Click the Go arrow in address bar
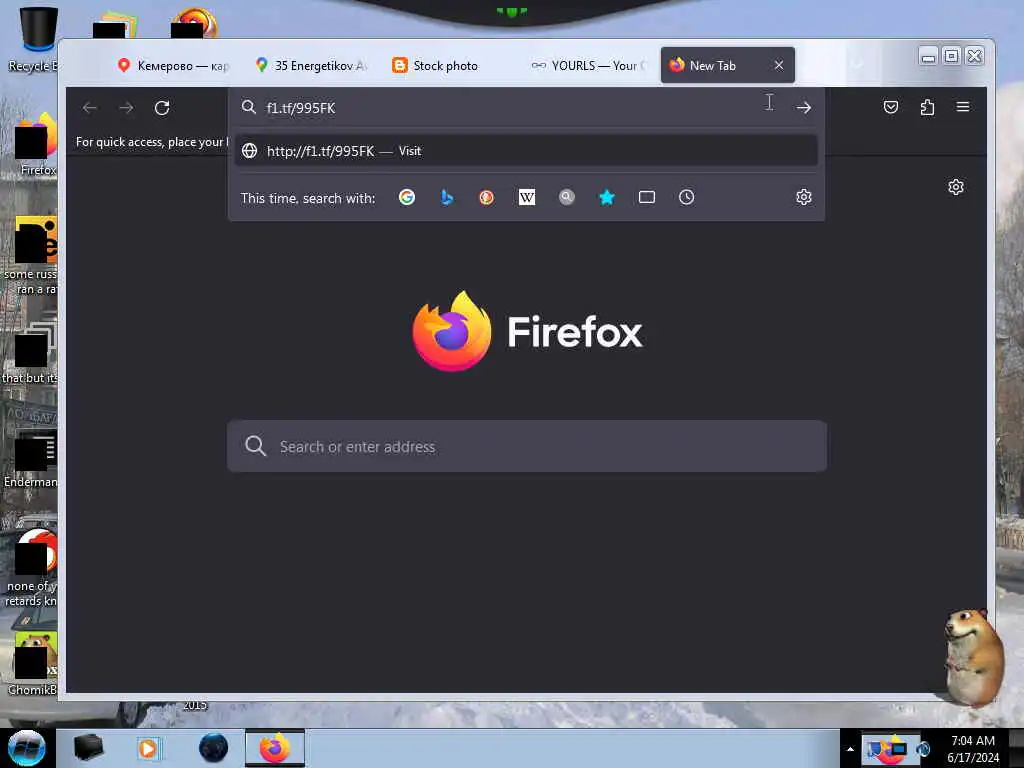The image size is (1024, 768). (x=804, y=108)
